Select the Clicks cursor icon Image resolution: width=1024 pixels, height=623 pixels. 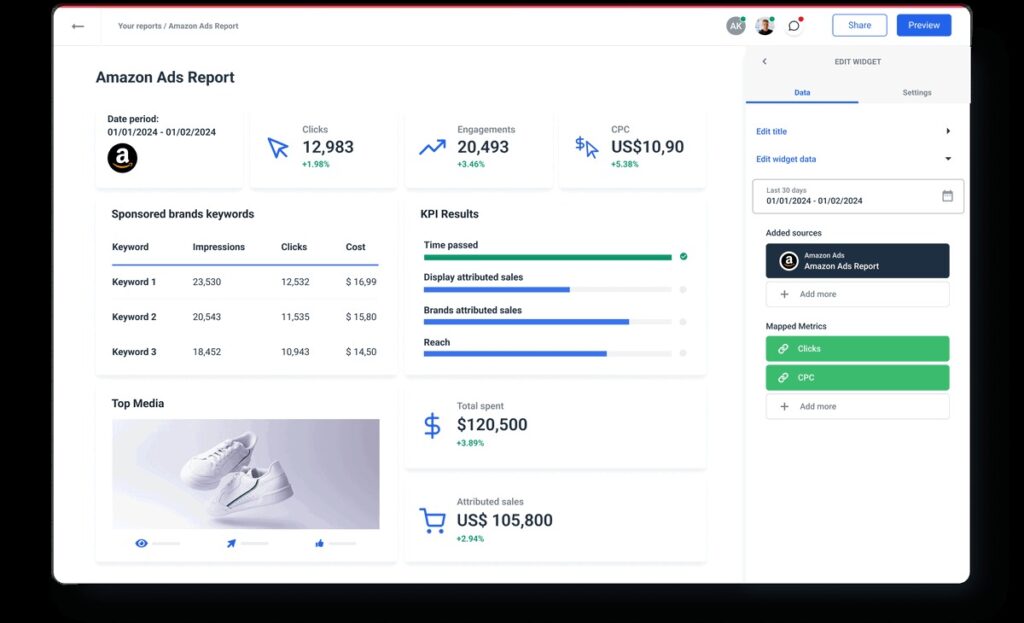tap(278, 148)
